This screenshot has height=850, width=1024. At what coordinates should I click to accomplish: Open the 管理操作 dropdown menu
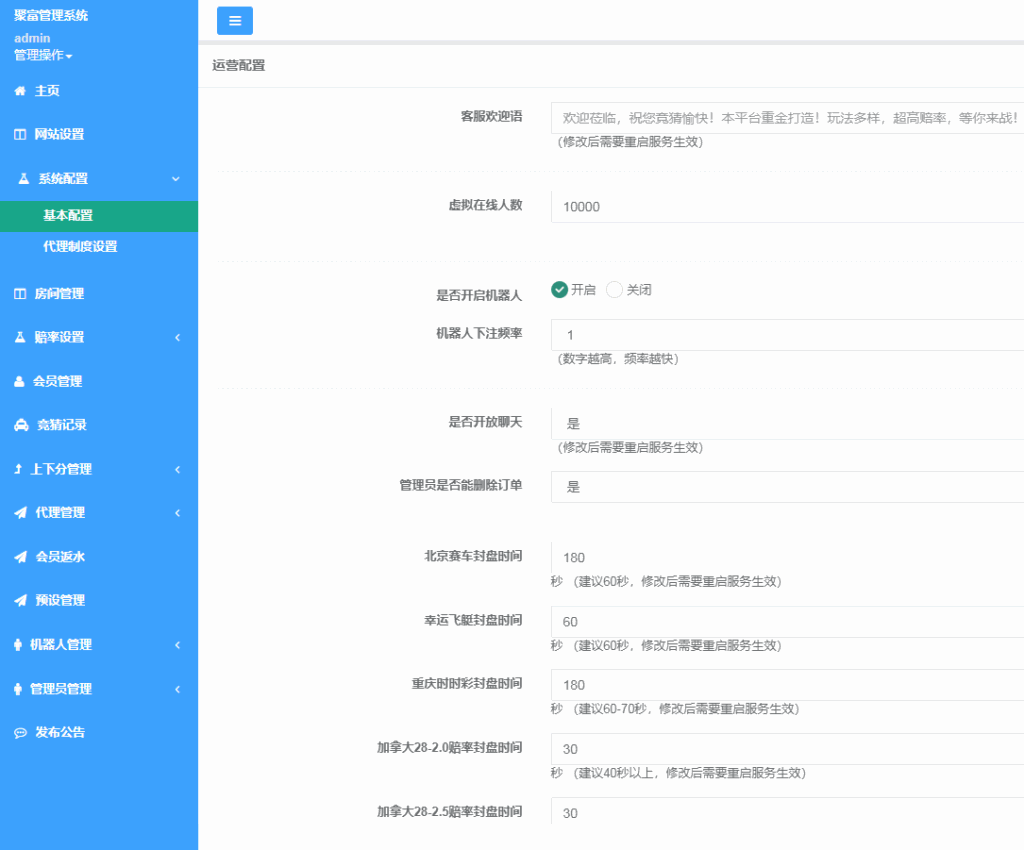tap(40, 55)
